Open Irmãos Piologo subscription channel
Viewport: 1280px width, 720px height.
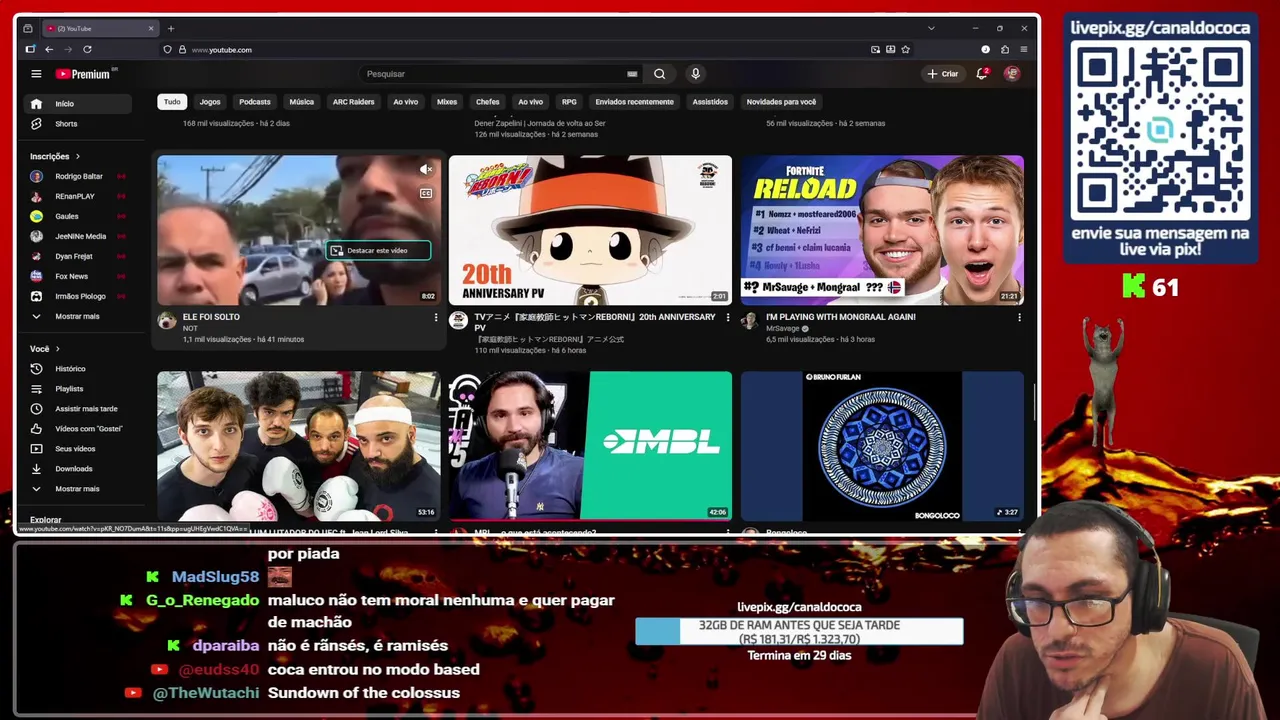click(x=78, y=297)
